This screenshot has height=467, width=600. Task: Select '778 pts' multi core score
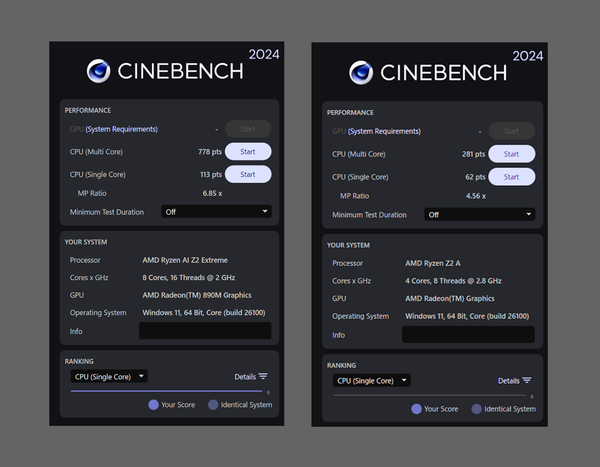tap(210, 152)
